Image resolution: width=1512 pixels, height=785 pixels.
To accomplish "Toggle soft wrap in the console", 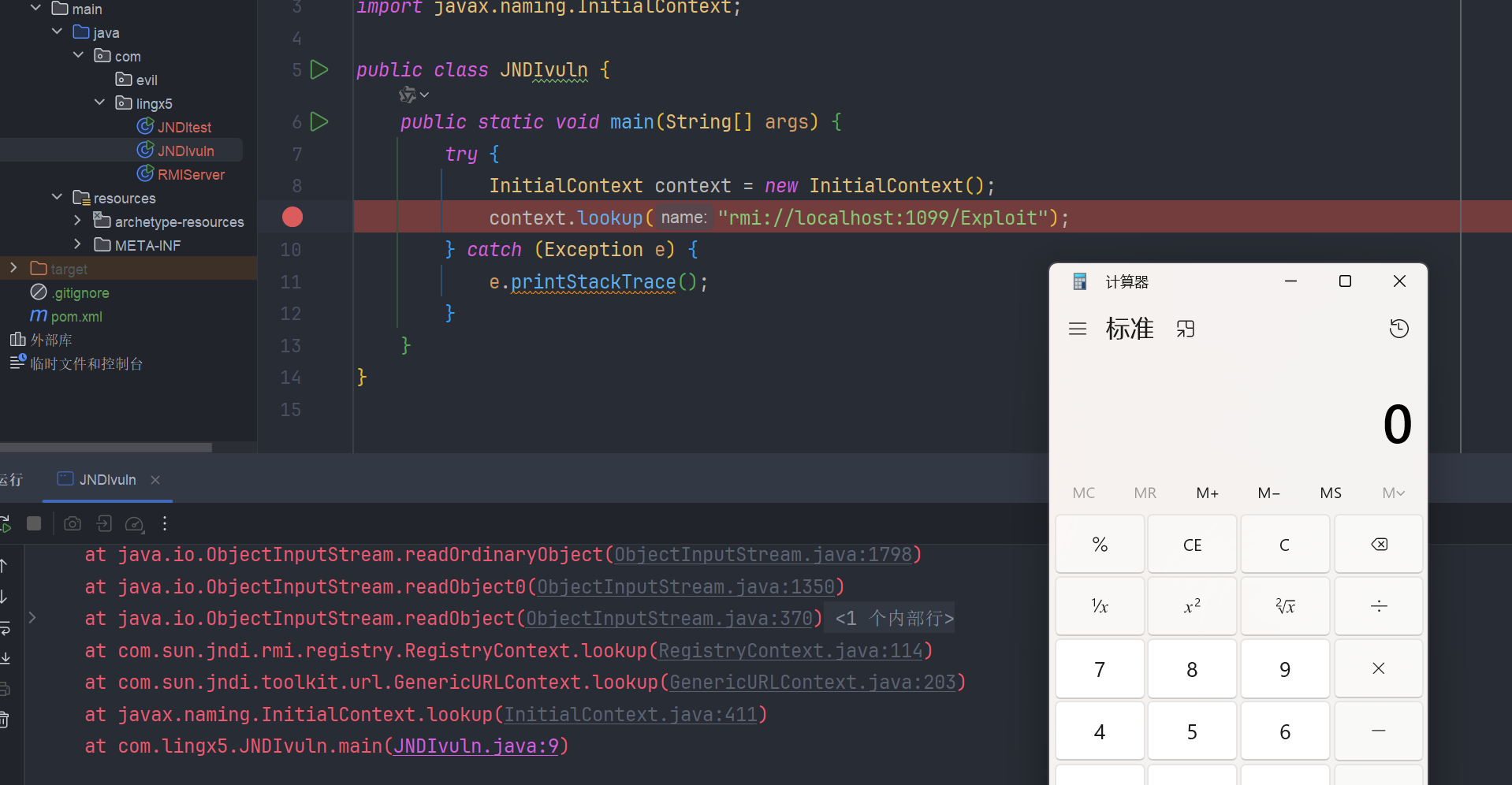I will (x=5, y=628).
